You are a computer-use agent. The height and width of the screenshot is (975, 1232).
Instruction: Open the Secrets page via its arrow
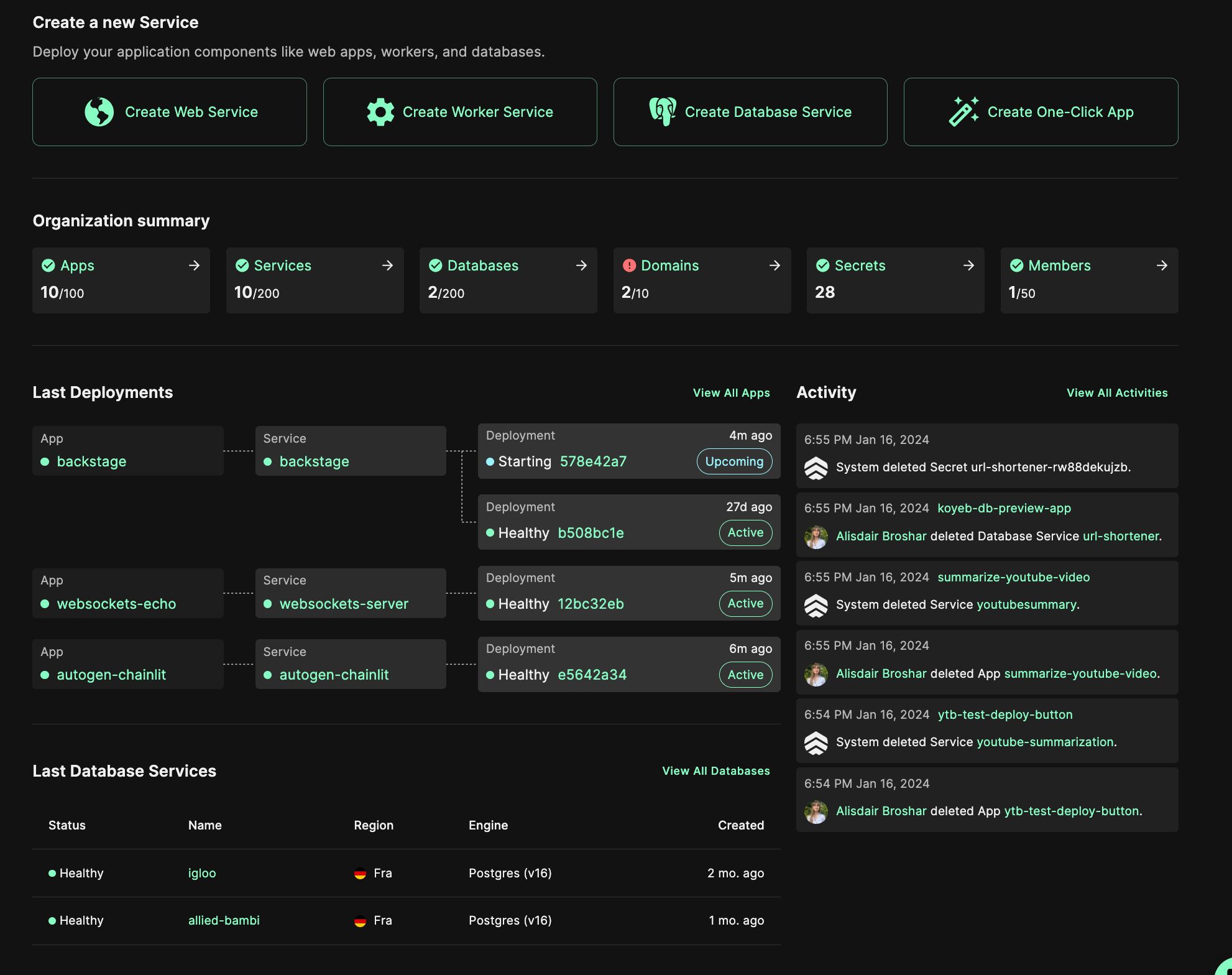[969, 265]
